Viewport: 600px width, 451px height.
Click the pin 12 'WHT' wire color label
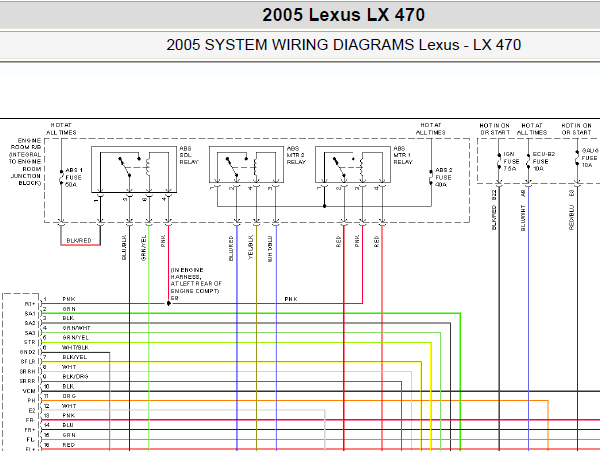[x=69, y=406]
